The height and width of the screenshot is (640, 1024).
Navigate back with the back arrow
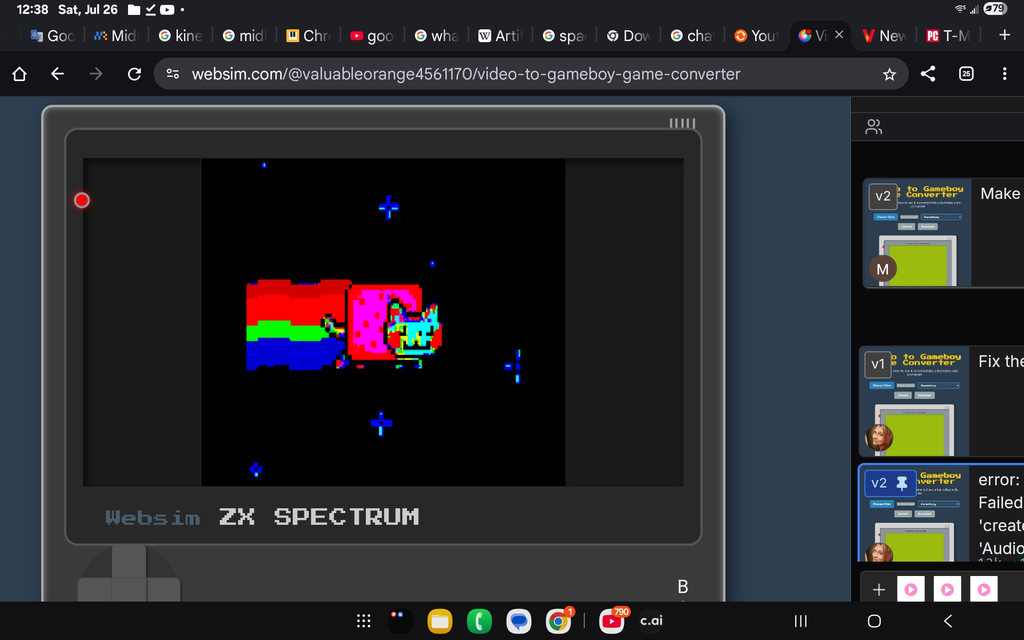tap(57, 74)
